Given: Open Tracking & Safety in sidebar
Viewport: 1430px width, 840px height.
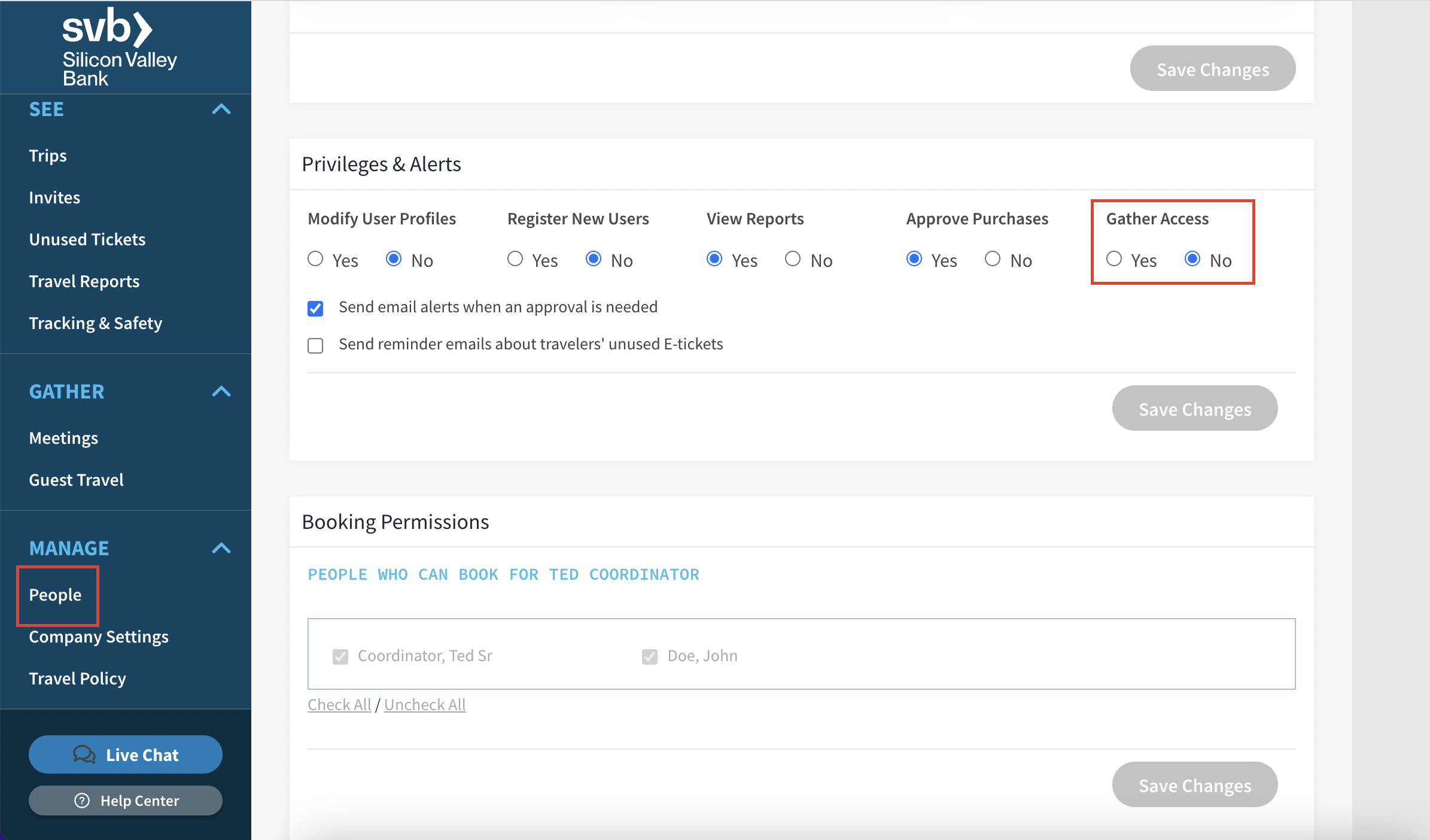Looking at the screenshot, I should [x=96, y=323].
